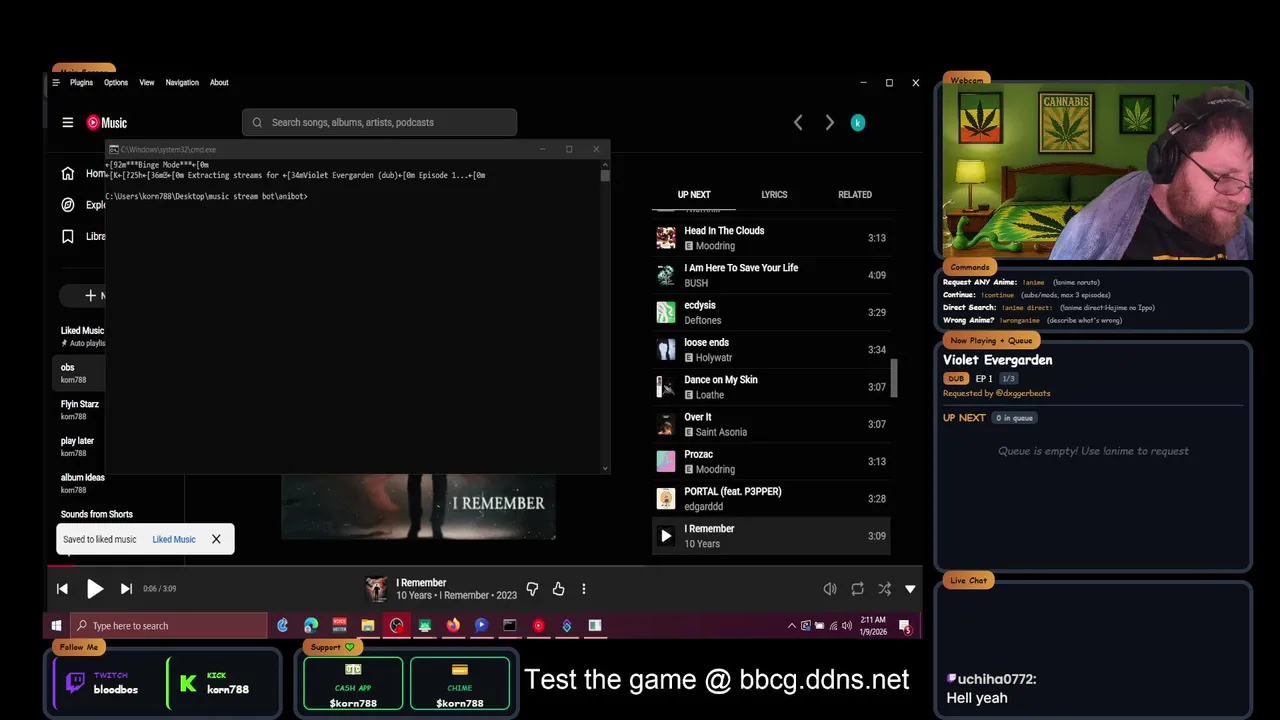Play Head In The Clouds from queue
The height and width of the screenshot is (720, 1280).
771,238
